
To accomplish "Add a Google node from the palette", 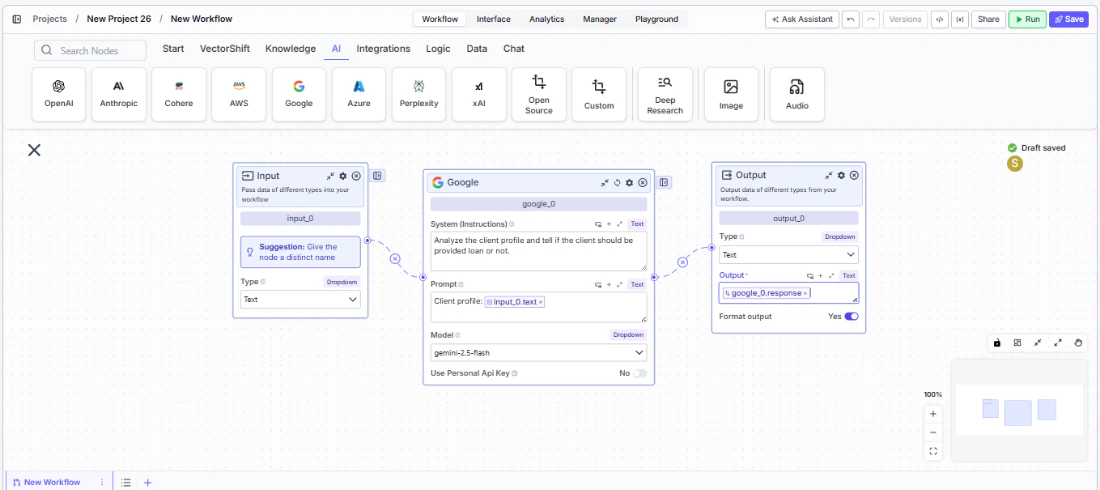I will 299,94.
